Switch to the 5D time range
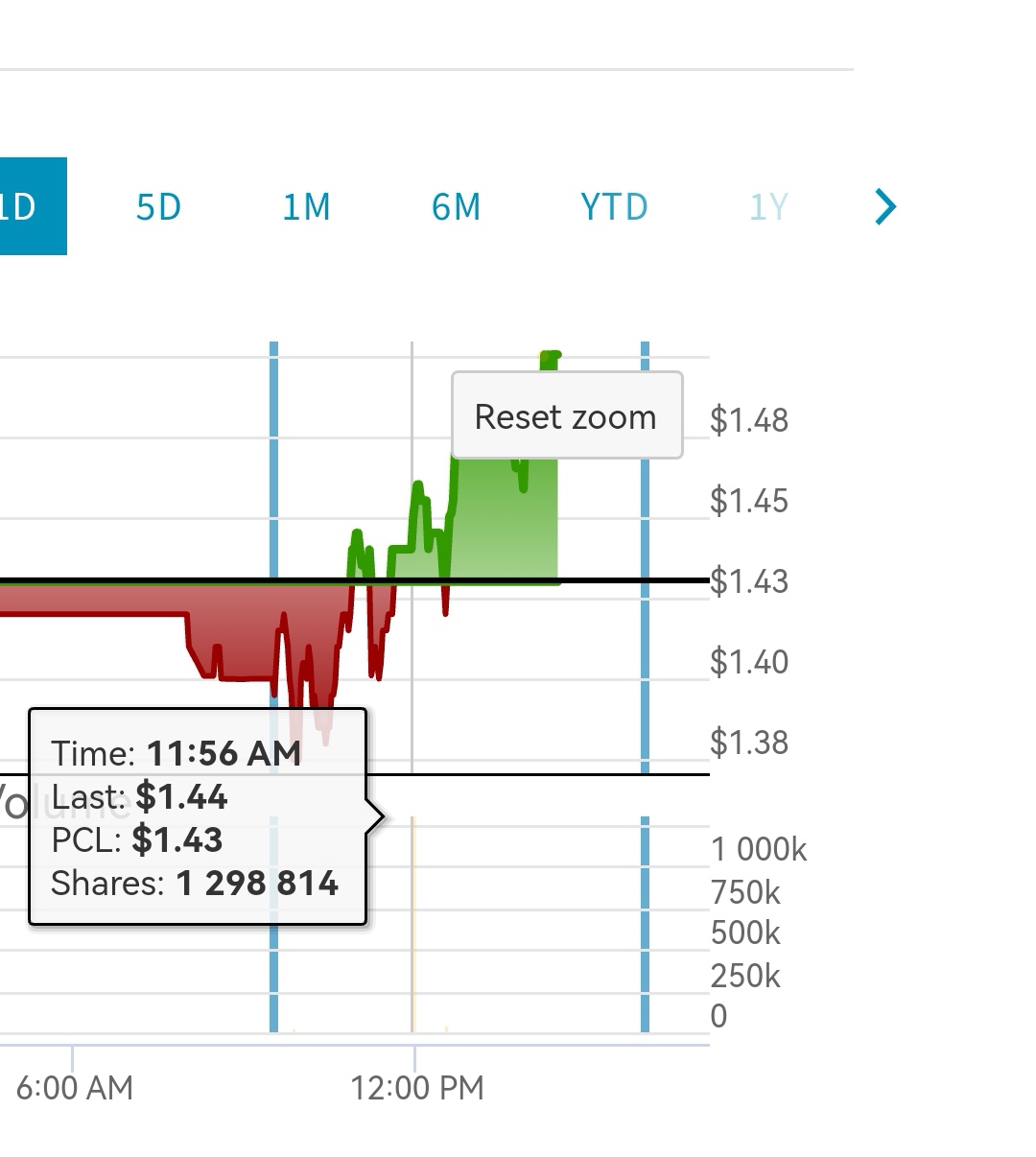Image resolution: width=1036 pixels, height=1157 pixels. (158, 207)
